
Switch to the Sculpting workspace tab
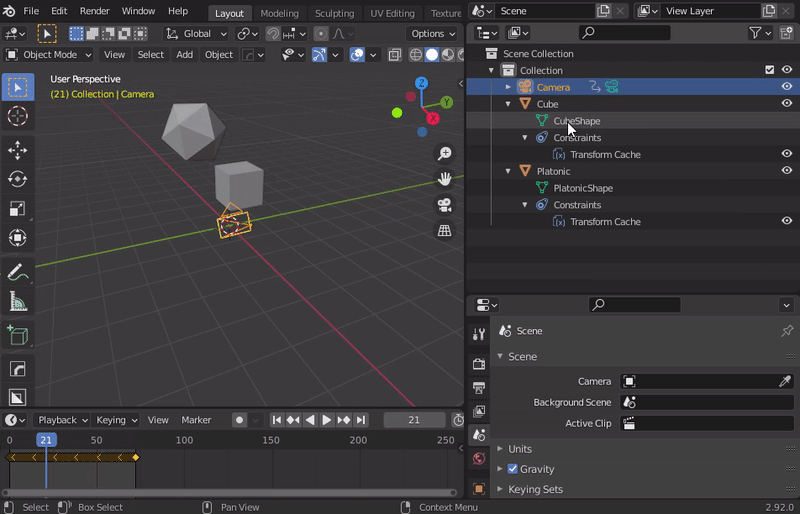click(334, 13)
